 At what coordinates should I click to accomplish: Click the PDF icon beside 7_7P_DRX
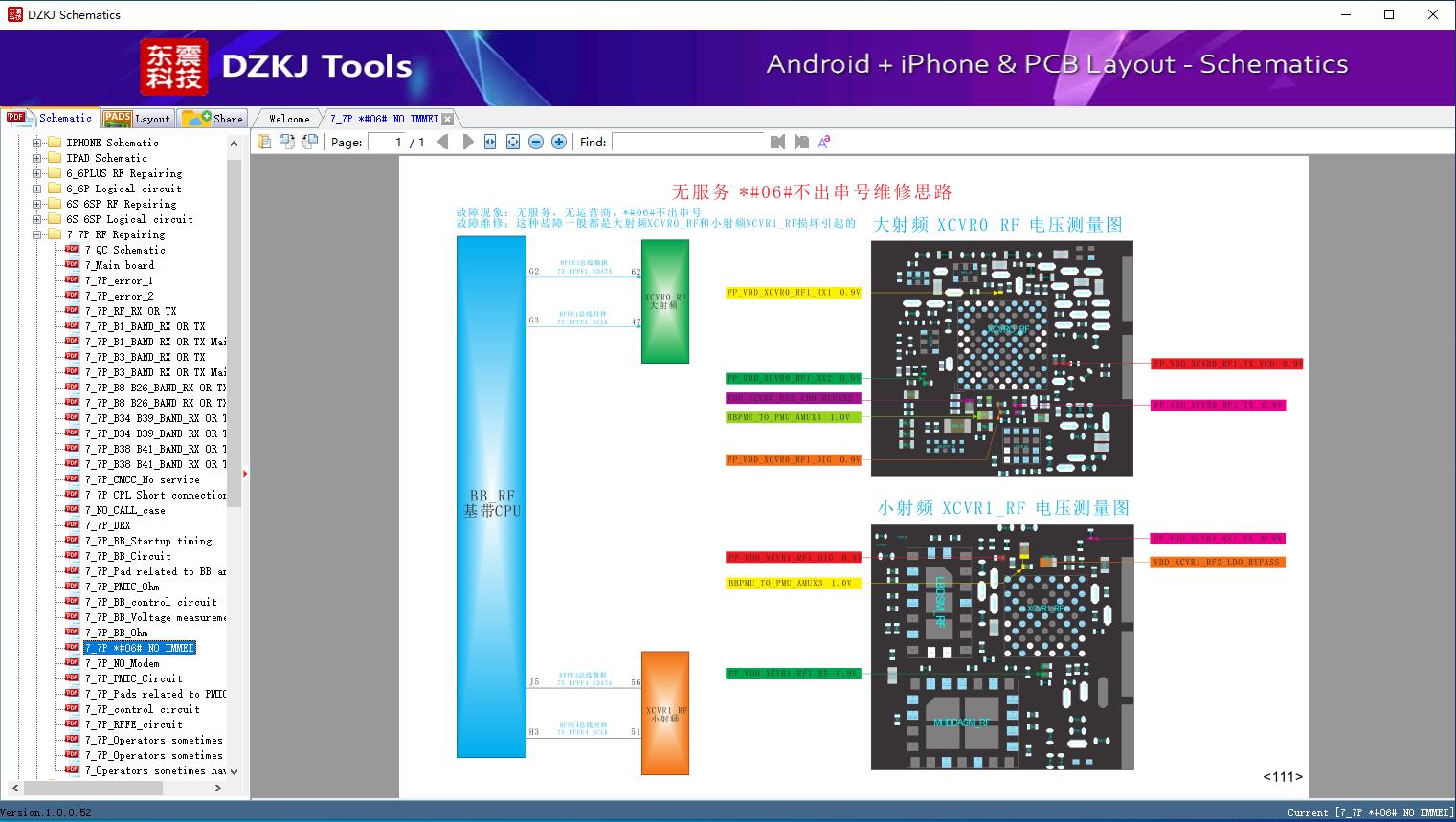[x=72, y=524]
